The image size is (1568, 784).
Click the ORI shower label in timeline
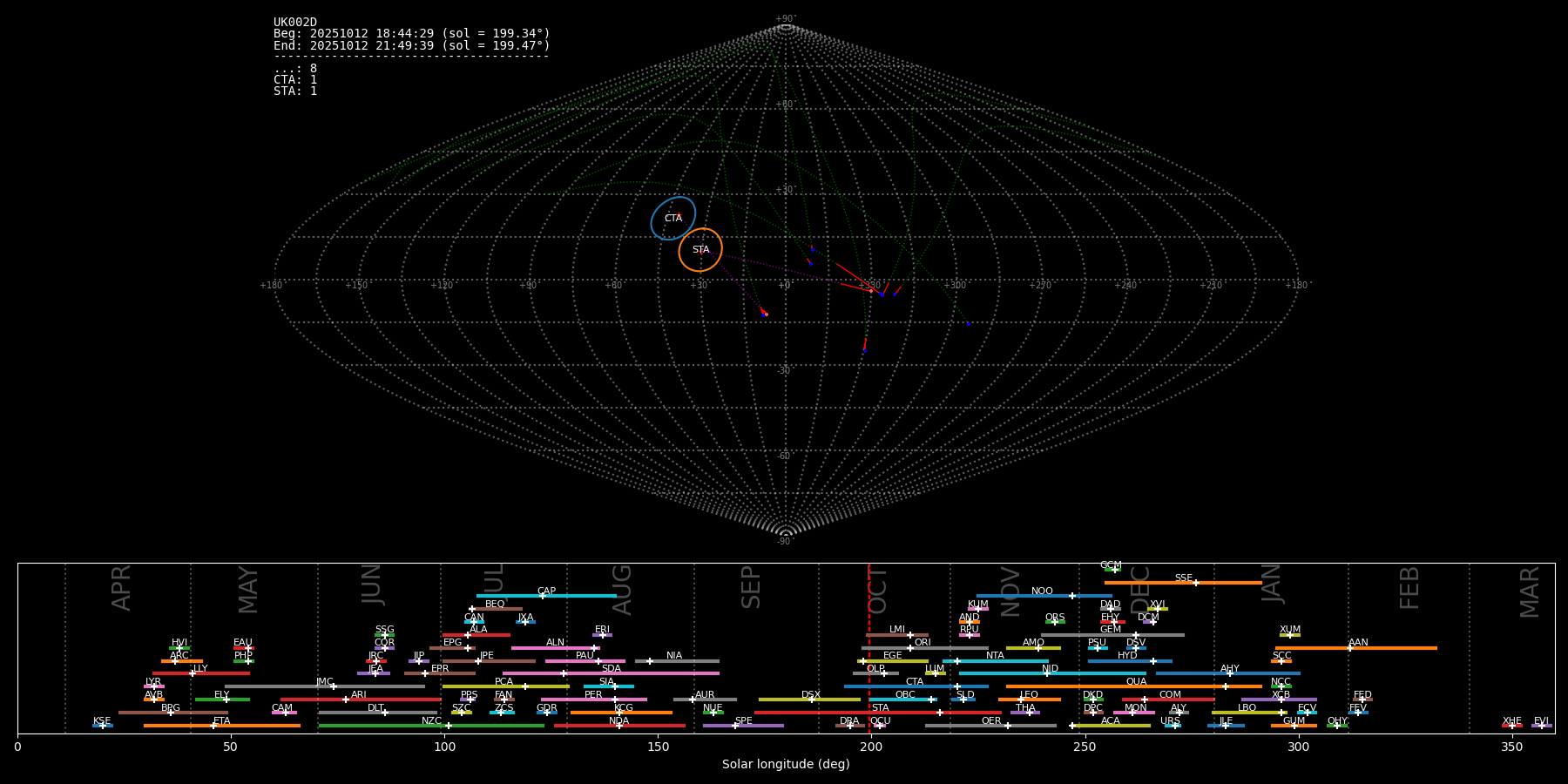(x=923, y=643)
